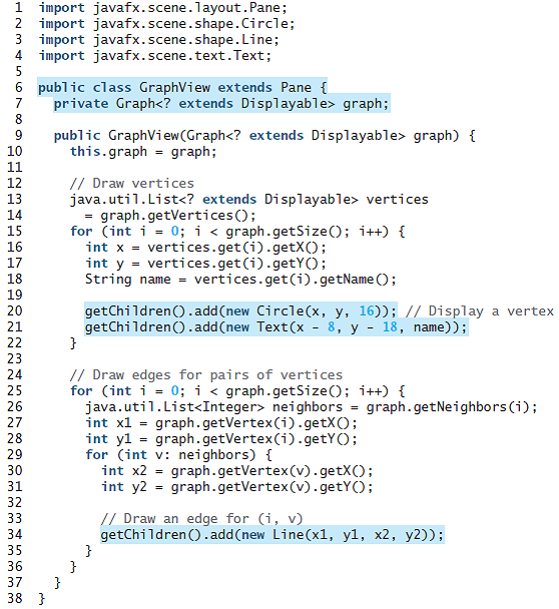
Task: Click the GraphView constructor signature on line 9
Action: [265, 136]
